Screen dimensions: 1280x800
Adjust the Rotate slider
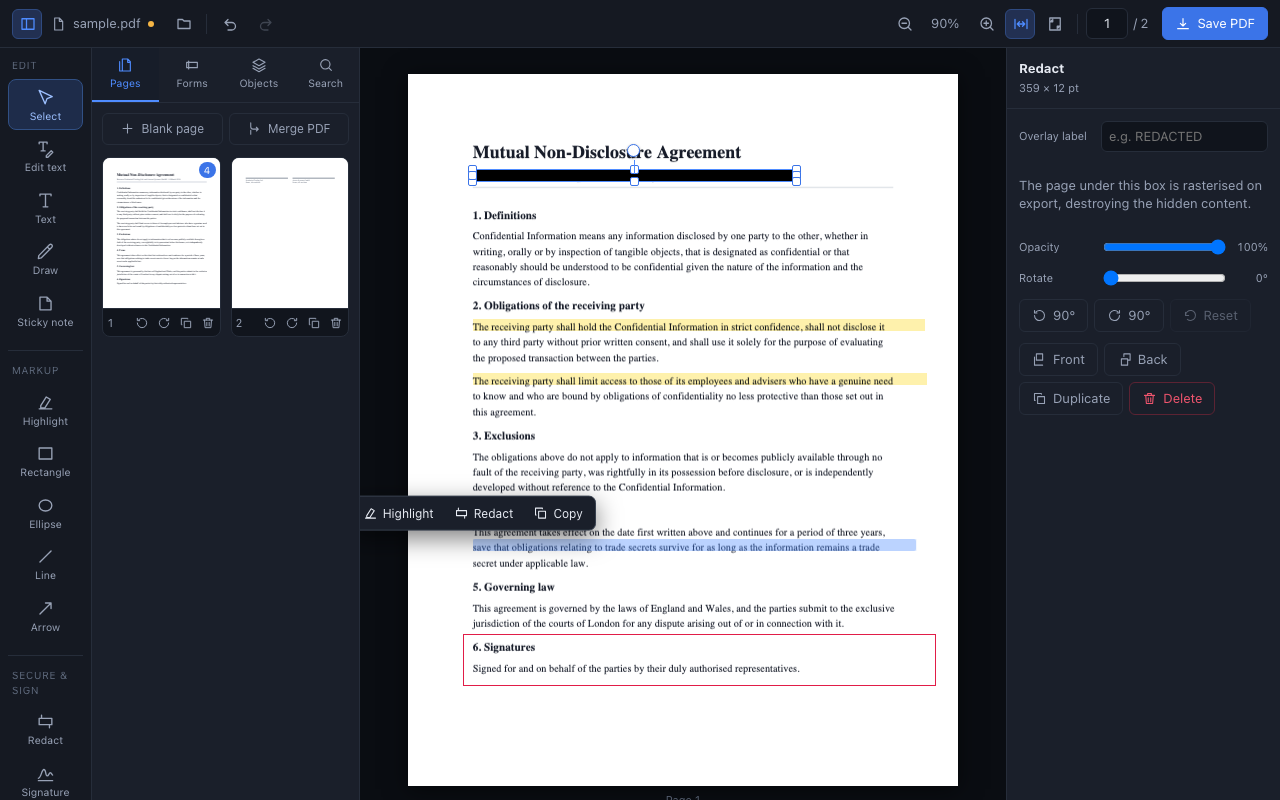(1165, 278)
